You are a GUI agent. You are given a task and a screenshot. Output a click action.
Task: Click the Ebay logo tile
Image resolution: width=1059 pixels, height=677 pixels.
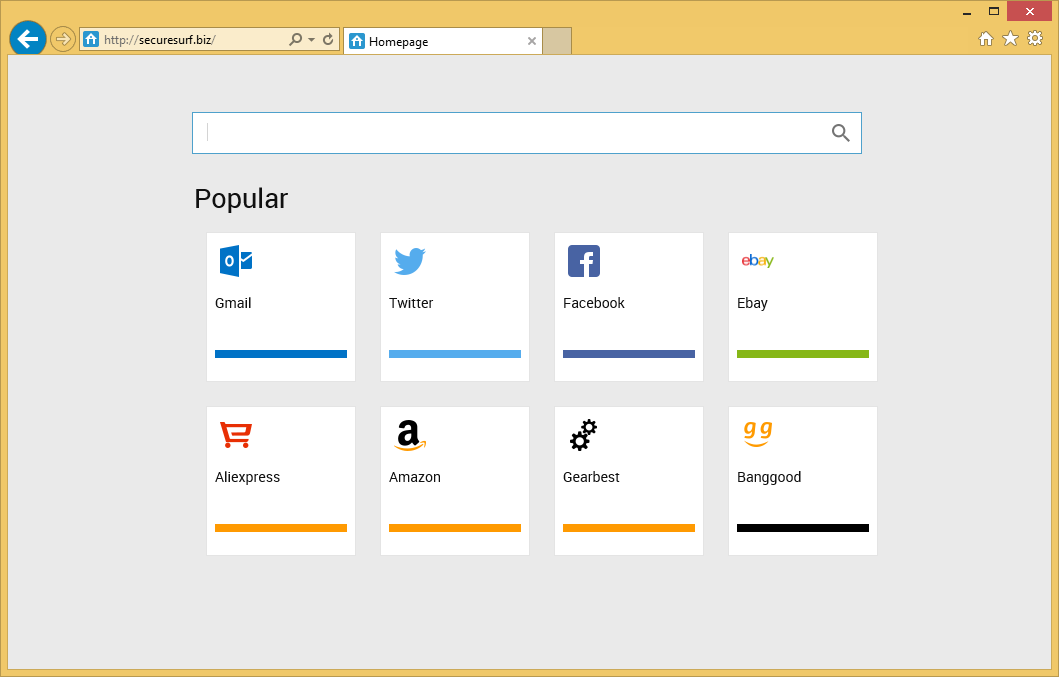click(x=757, y=261)
